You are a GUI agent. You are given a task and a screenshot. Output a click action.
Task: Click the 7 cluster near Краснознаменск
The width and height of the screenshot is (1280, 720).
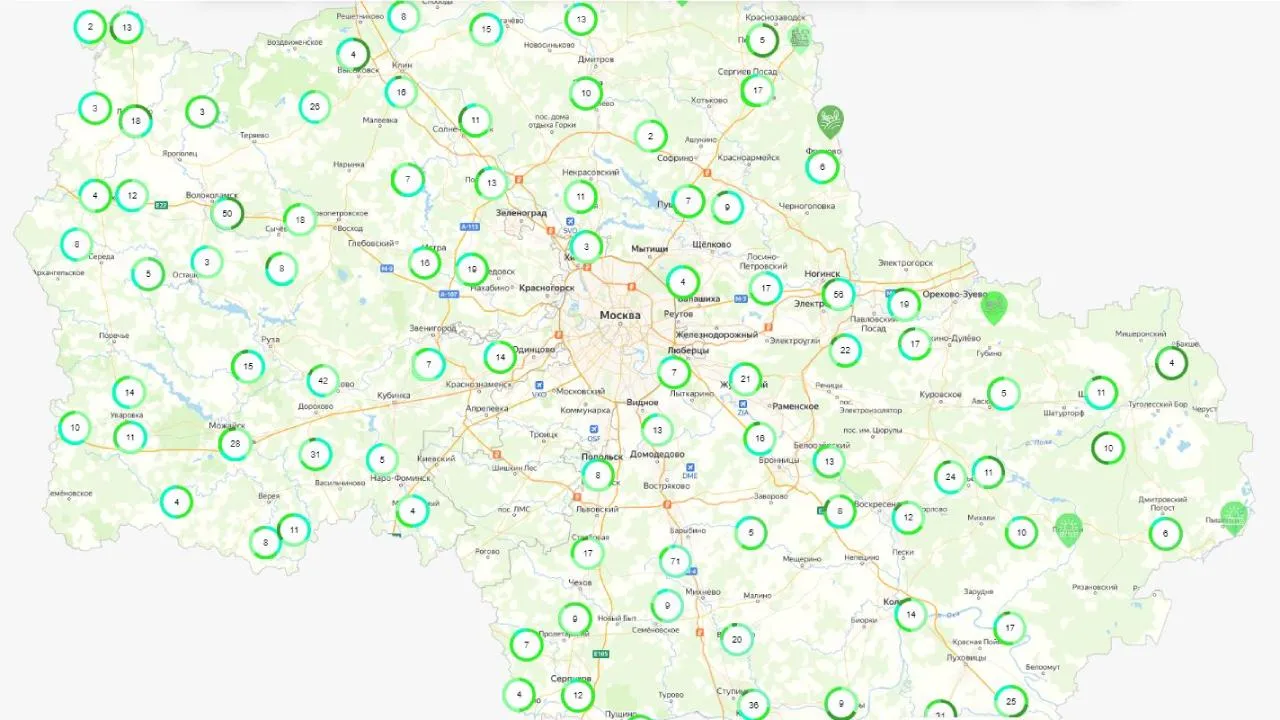pyautogui.click(x=428, y=364)
